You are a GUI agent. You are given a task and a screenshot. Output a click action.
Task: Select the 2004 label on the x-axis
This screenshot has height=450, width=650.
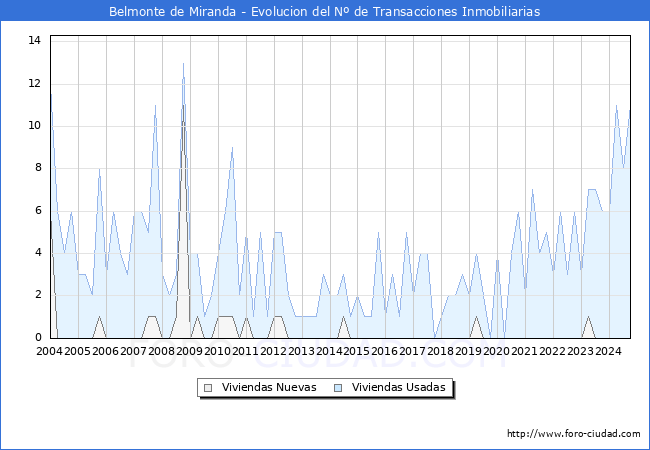pos(50,352)
